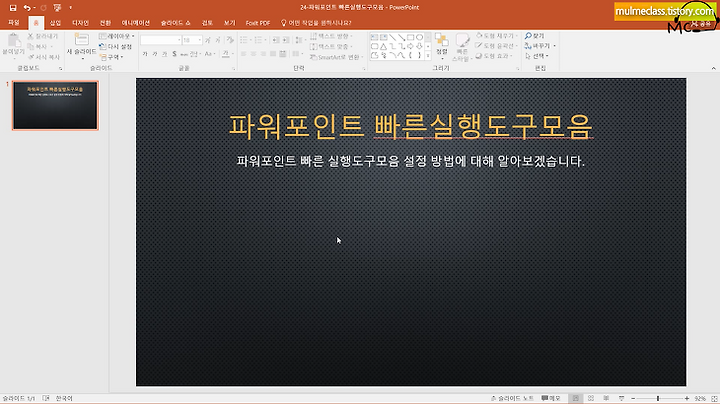The width and height of the screenshot is (720, 404).
Task: Select the rectangle shape in shapes gallery
Action: coord(411,37)
